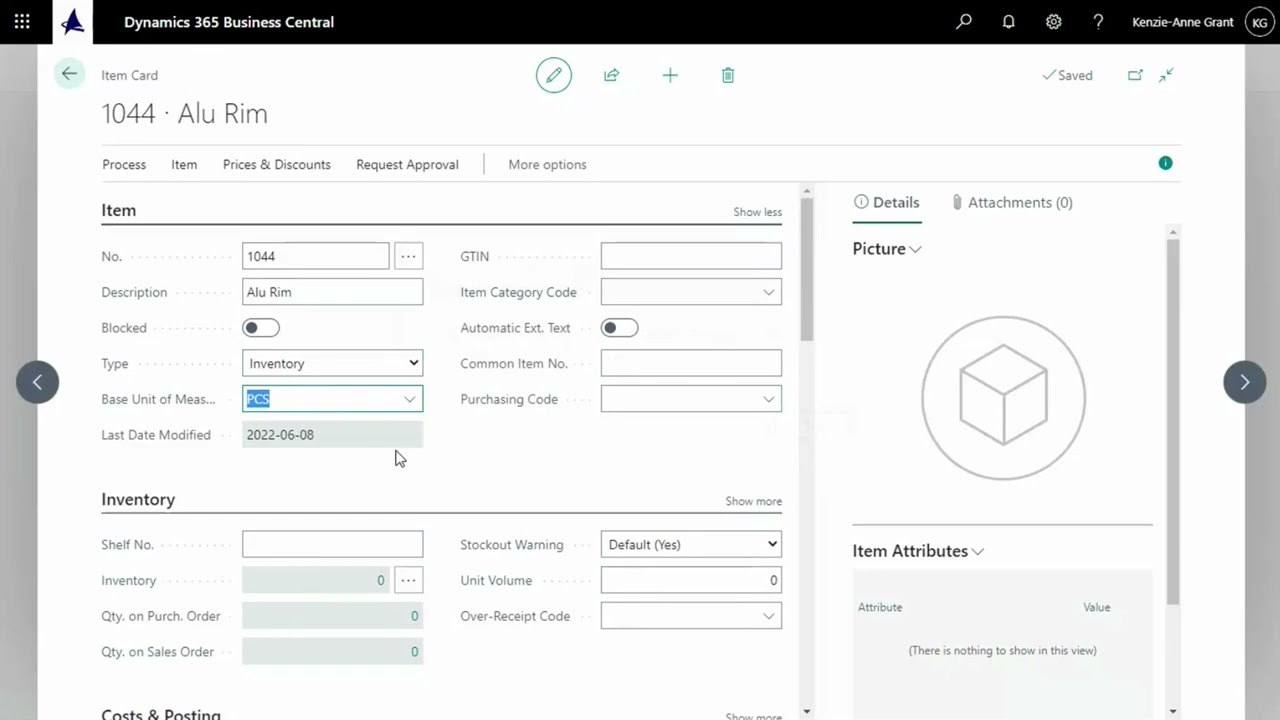
Task: Click the green information indicator icon
Action: click(1165, 163)
